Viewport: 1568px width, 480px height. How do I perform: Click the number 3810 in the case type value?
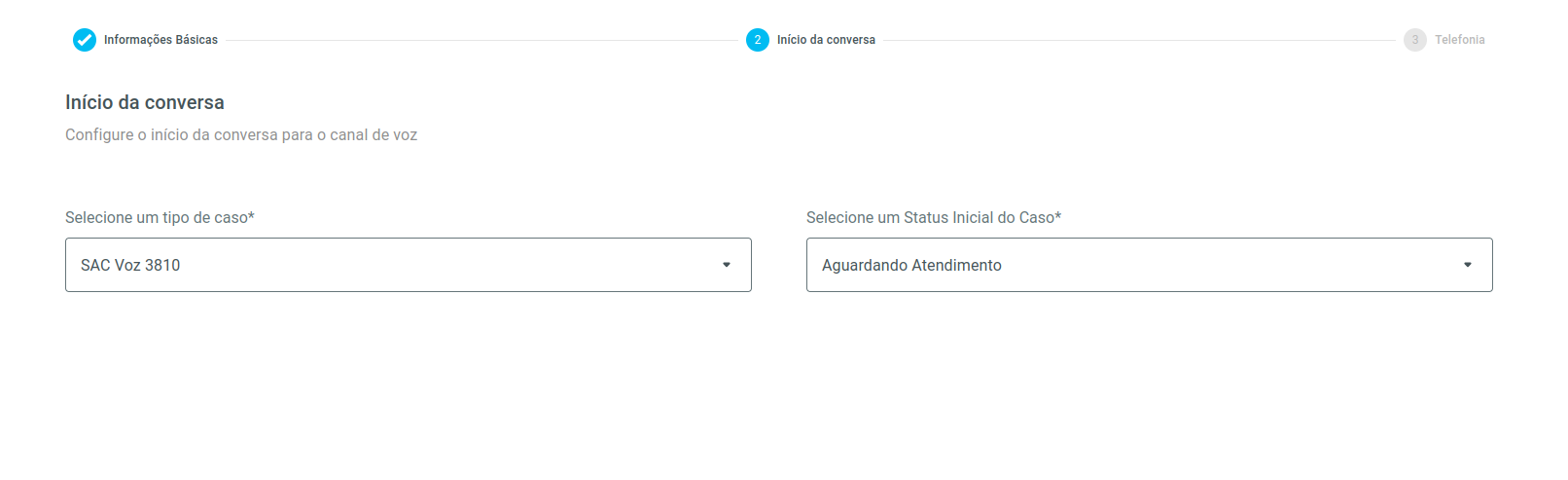[162, 265]
